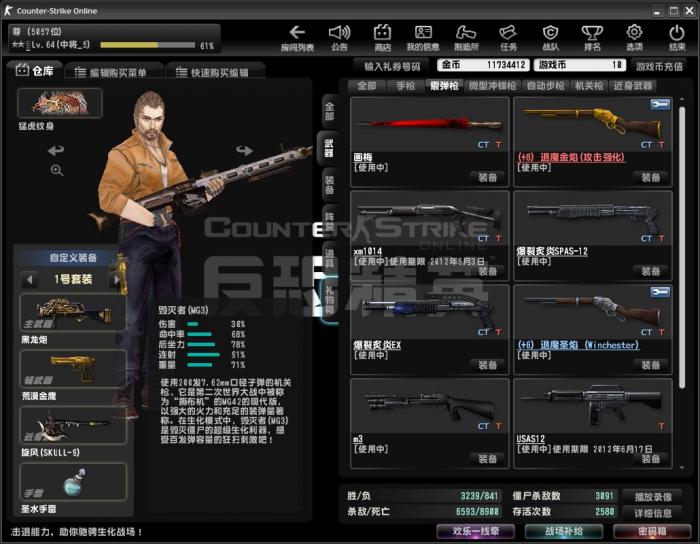Click the 画梅 weapon image
The height and width of the screenshot is (544, 700).
(x=429, y=124)
